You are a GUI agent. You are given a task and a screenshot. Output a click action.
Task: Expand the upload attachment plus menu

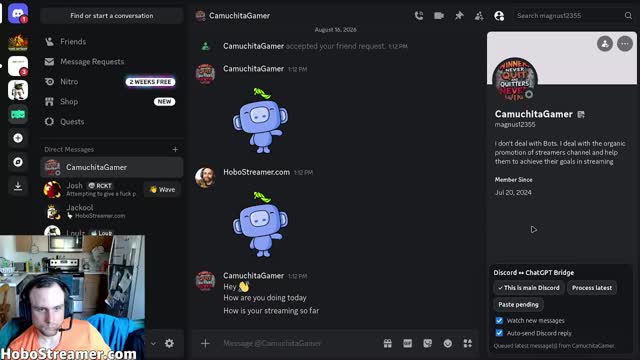point(205,343)
